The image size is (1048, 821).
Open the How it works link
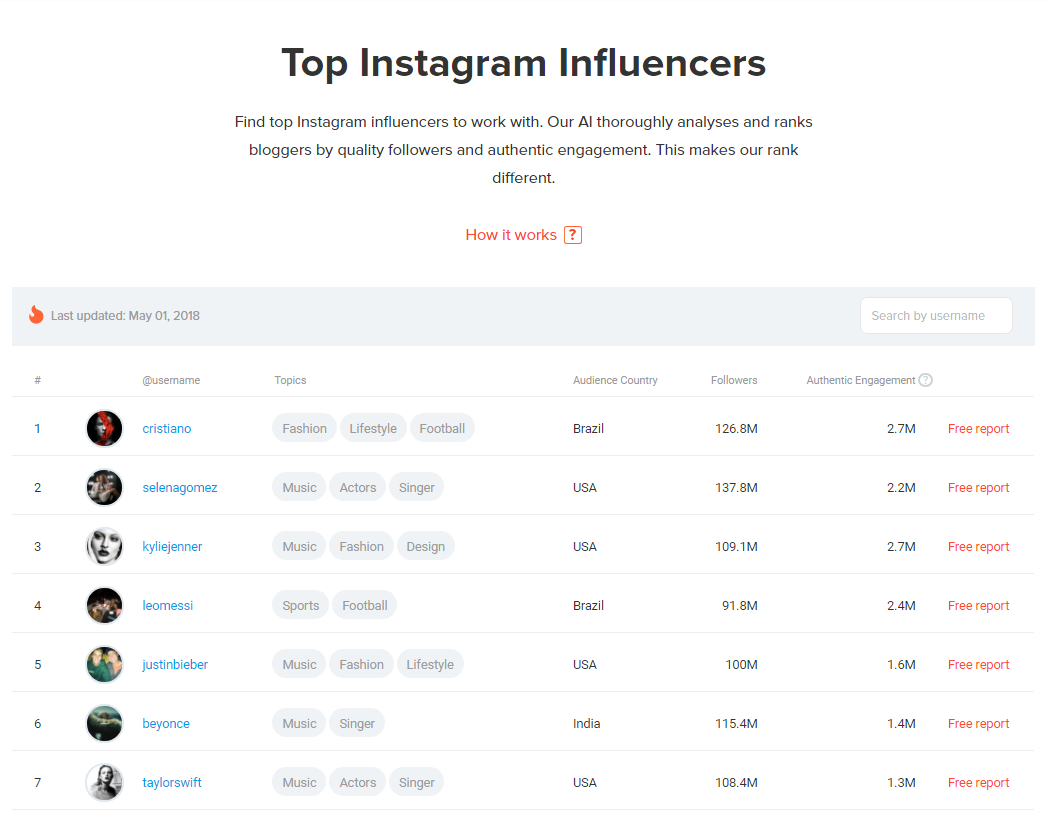click(510, 235)
